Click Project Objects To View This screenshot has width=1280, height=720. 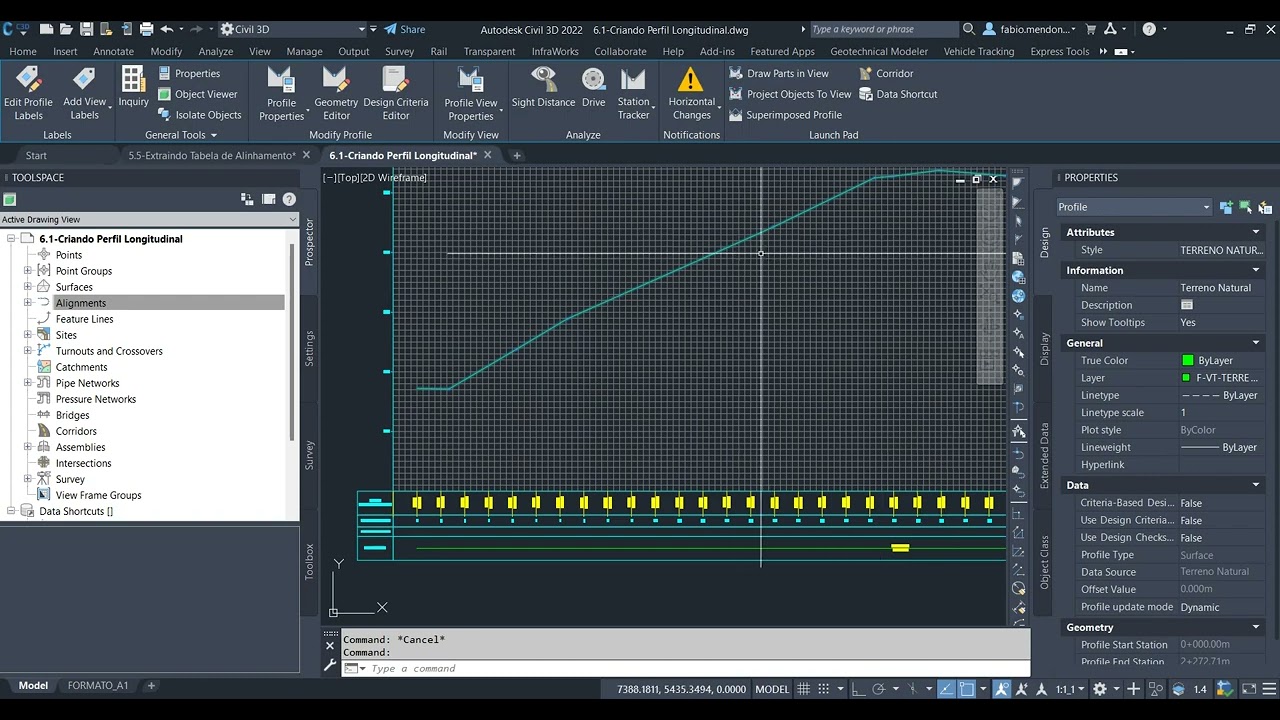click(x=790, y=94)
